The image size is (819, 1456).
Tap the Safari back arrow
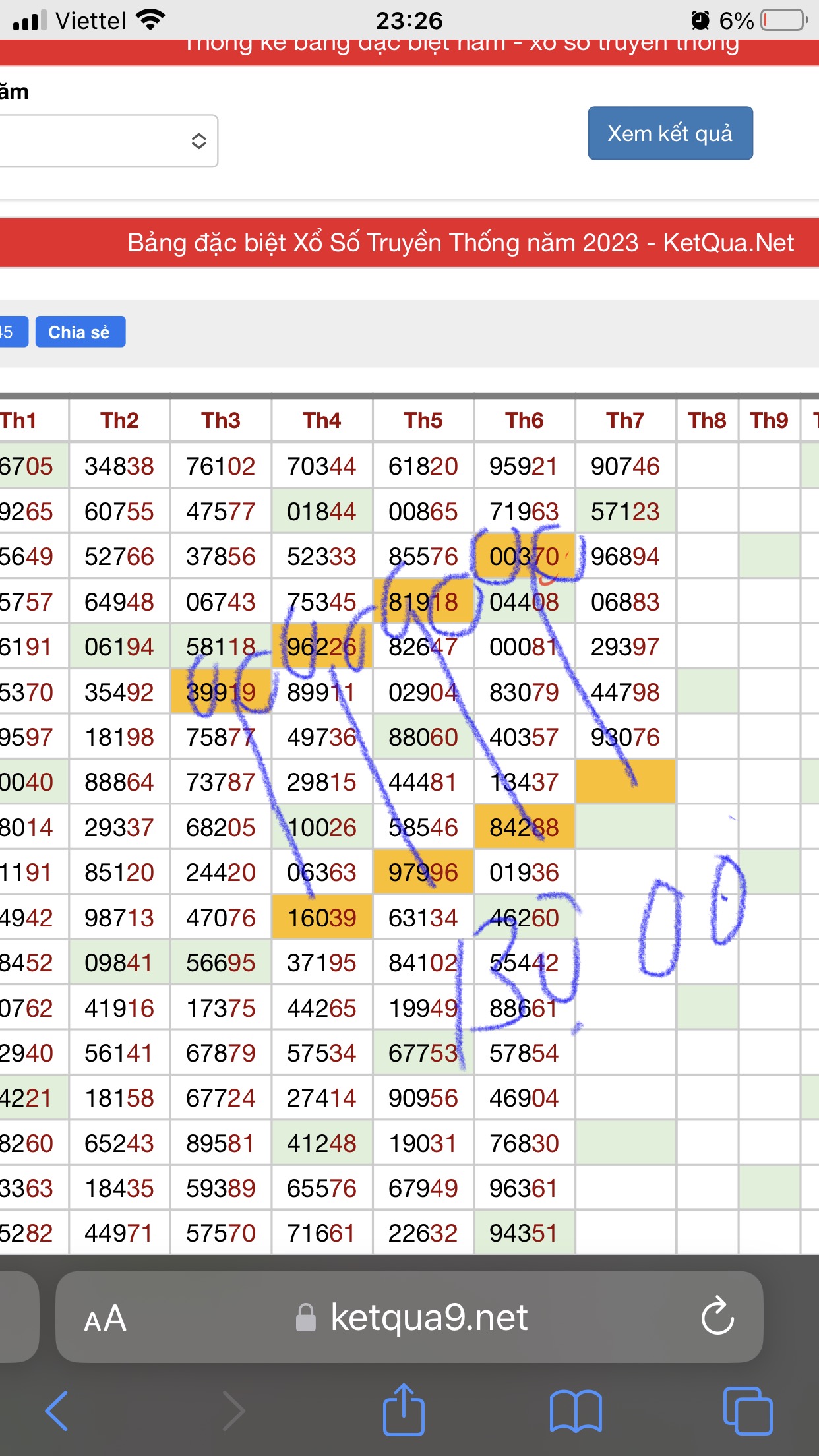point(57,1410)
